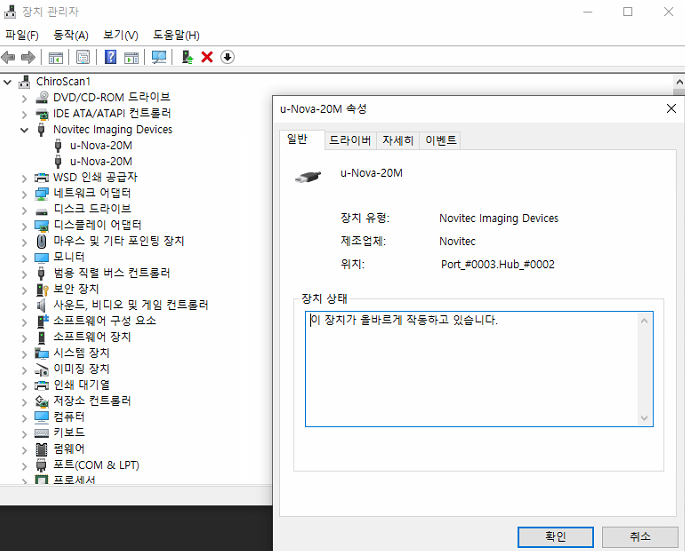Switch to the 이벤트 tab
The height and width of the screenshot is (551, 685).
coord(441,141)
